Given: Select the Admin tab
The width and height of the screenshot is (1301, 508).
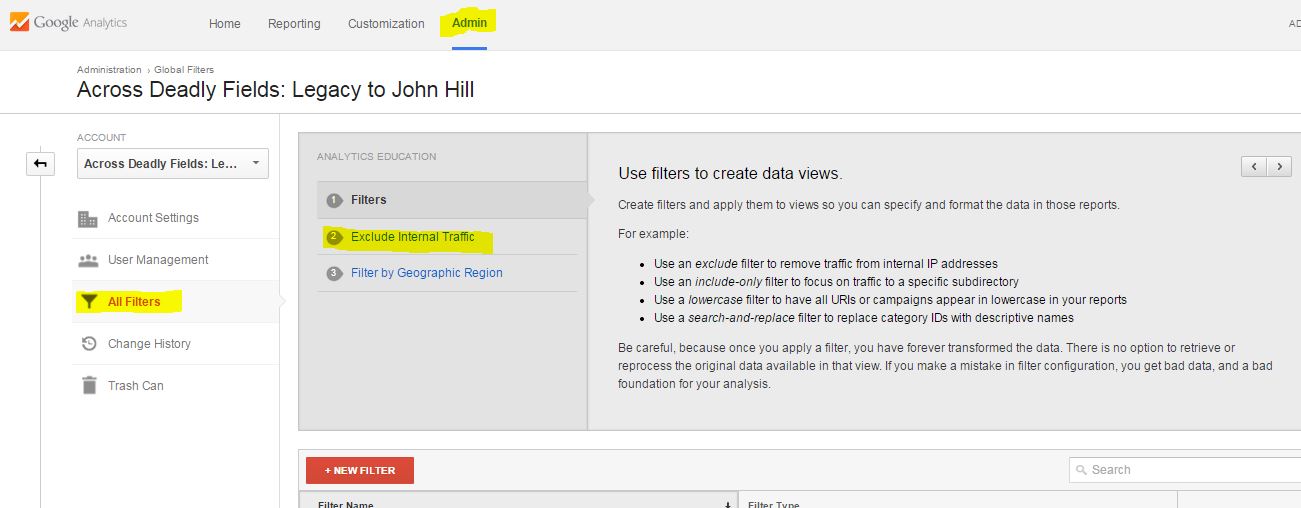Looking at the screenshot, I should click(469, 23).
